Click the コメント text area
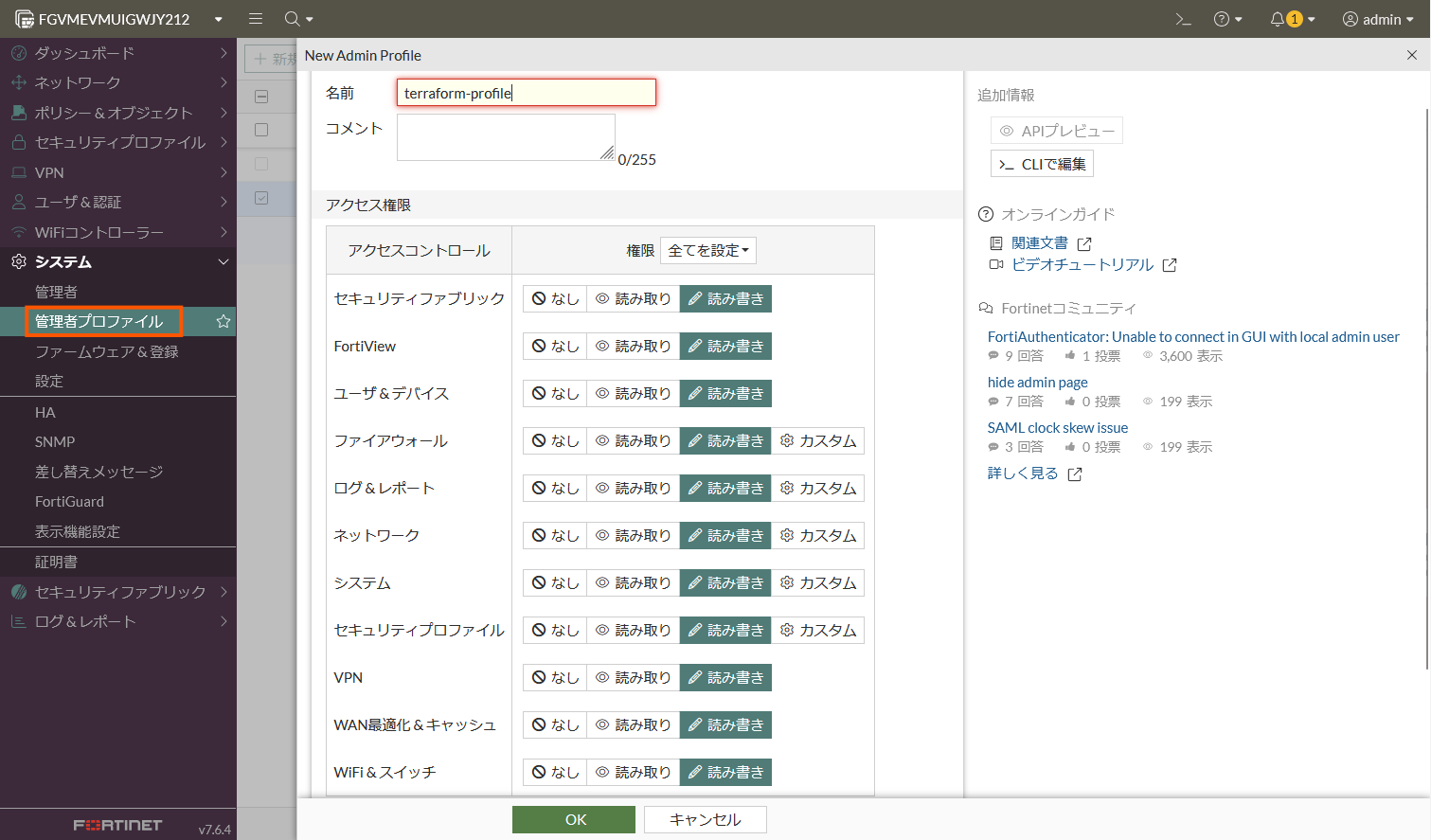The image size is (1431, 840). (506, 137)
